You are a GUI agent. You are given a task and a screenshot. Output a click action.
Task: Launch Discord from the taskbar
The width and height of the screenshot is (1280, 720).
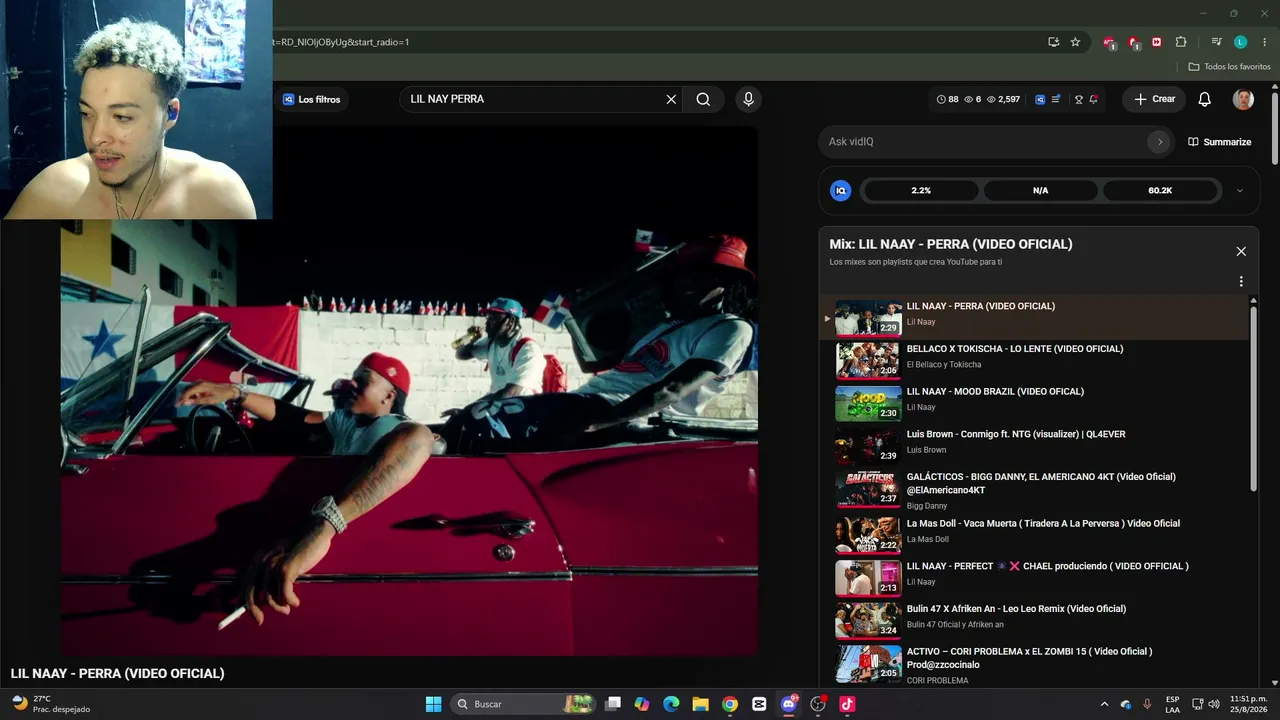(x=789, y=704)
